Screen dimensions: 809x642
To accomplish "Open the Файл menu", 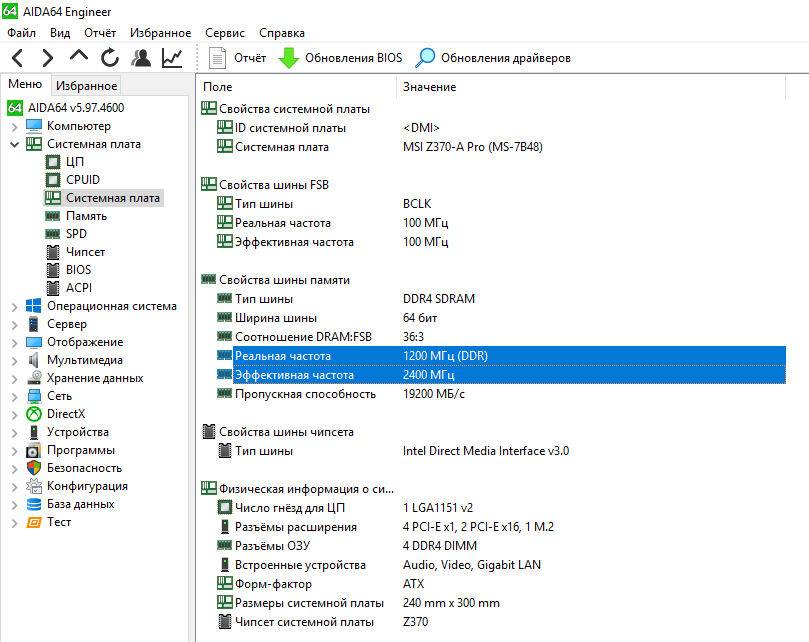I will click(x=21, y=33).
